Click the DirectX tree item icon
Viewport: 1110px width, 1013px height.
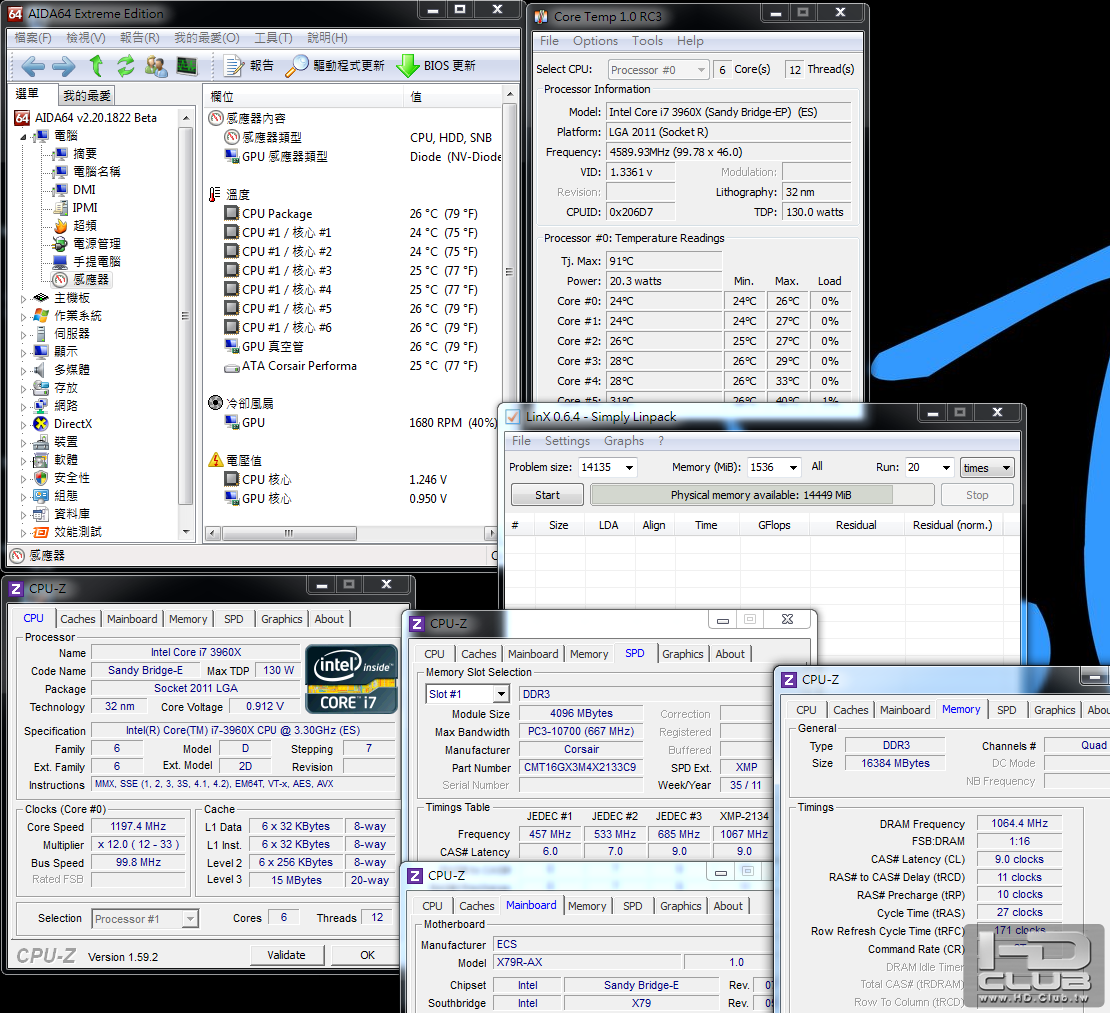[x=41, y=424]
